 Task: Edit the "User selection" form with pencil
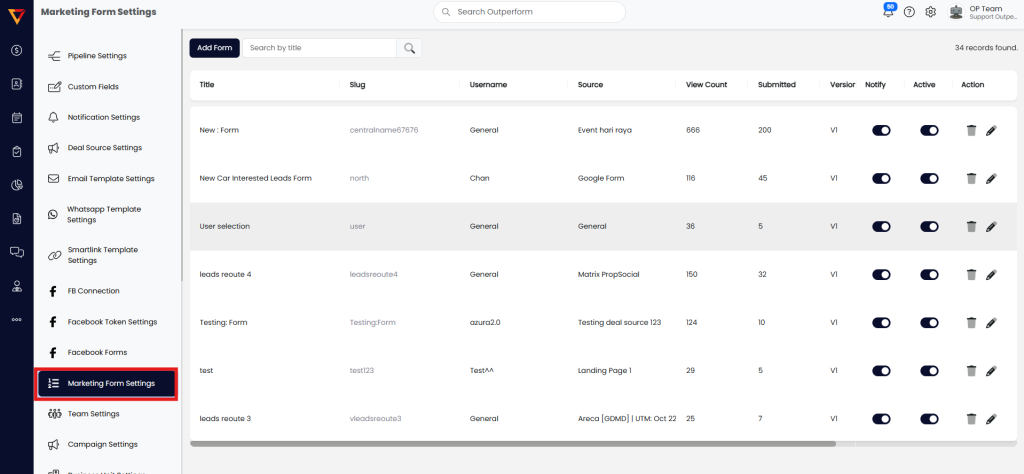coord(991,226)
